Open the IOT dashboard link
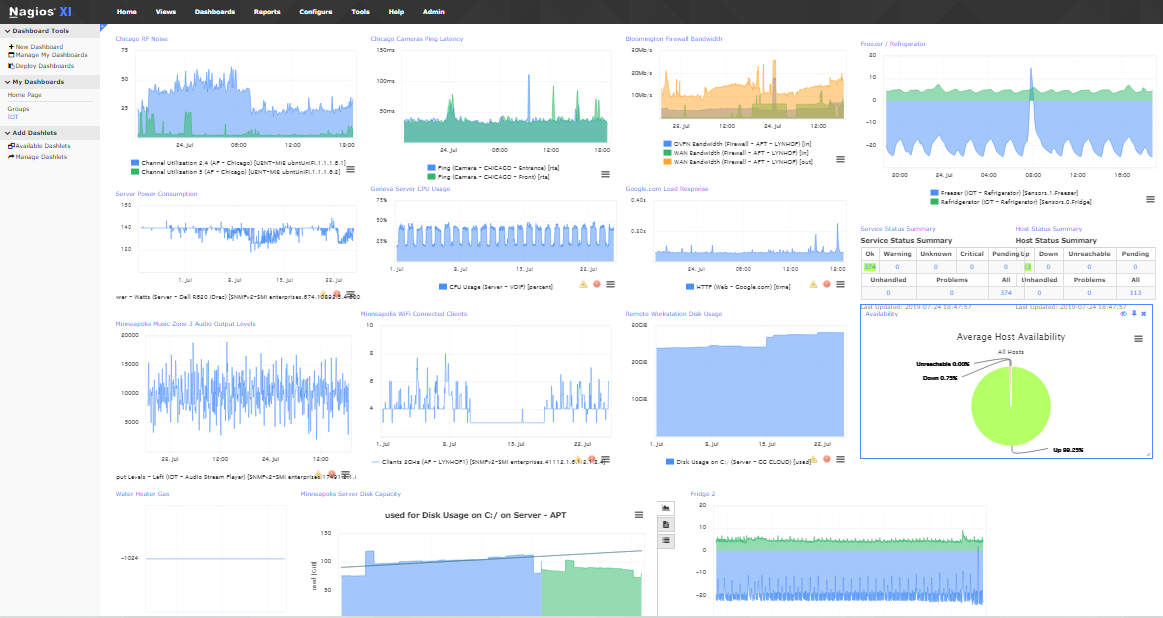 click(12, 117)
